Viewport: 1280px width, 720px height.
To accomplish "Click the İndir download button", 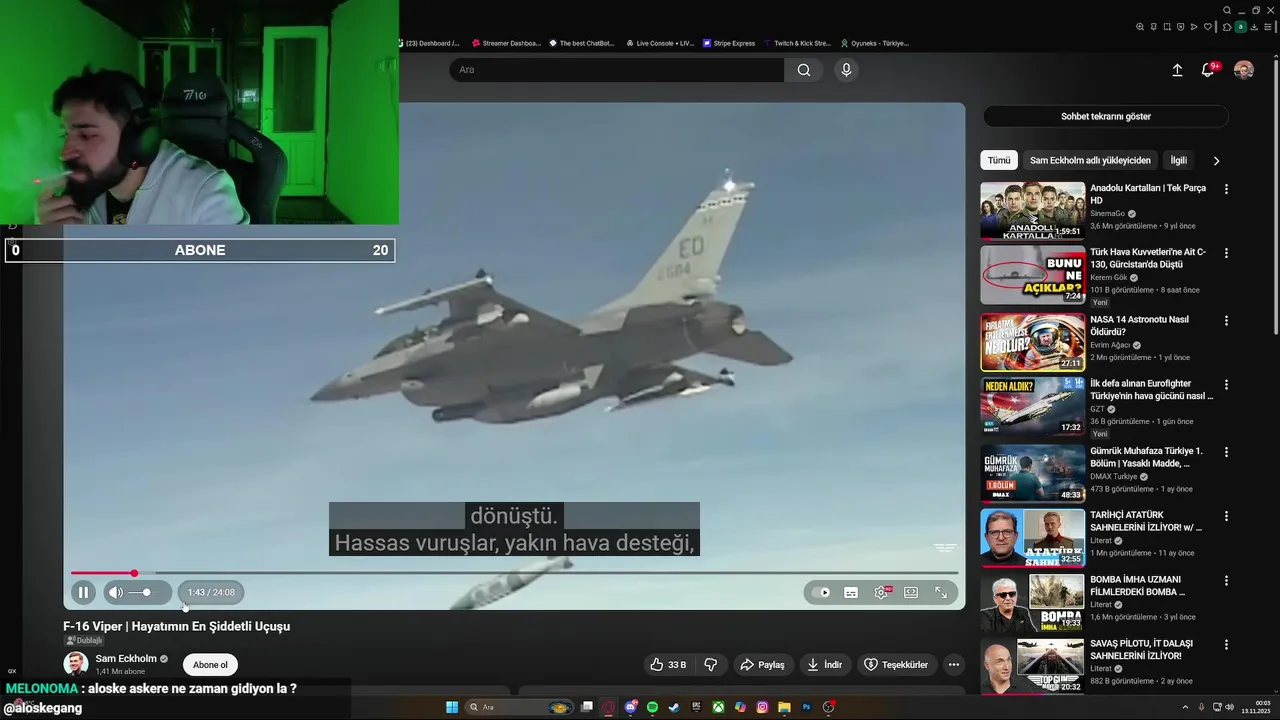I will 825,664.
